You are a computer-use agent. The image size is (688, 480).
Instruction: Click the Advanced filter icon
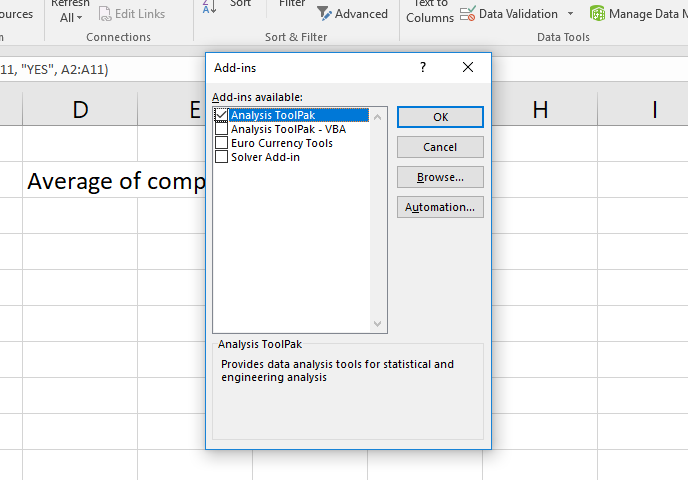(325, 13)
